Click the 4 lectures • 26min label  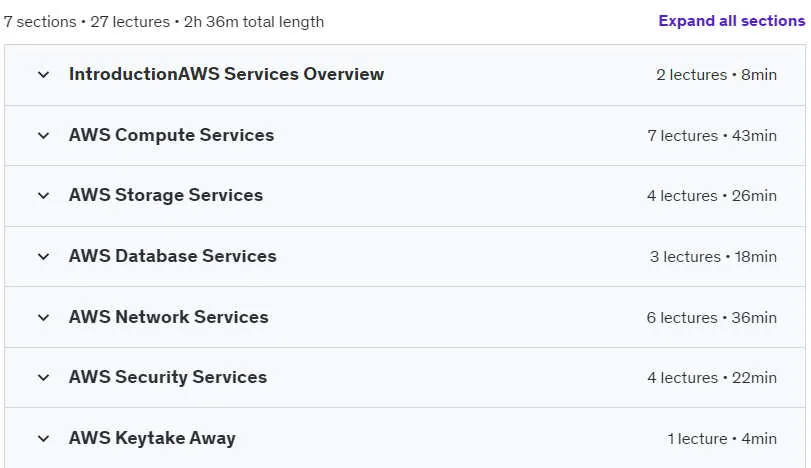[712, 196]
